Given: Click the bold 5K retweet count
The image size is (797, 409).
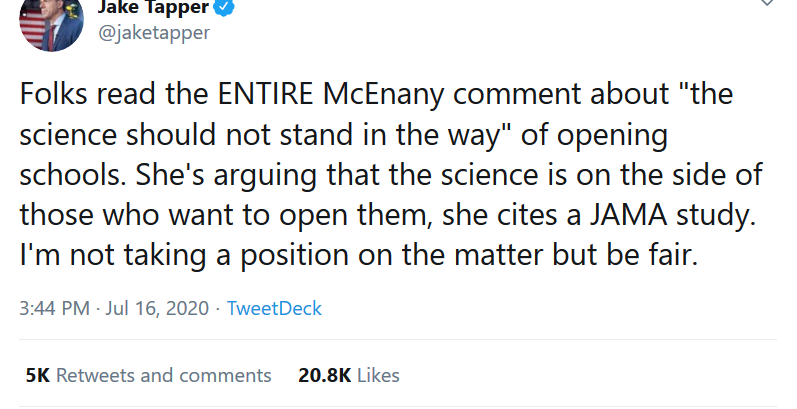Looking at the screenshot, I should [37, 376].
